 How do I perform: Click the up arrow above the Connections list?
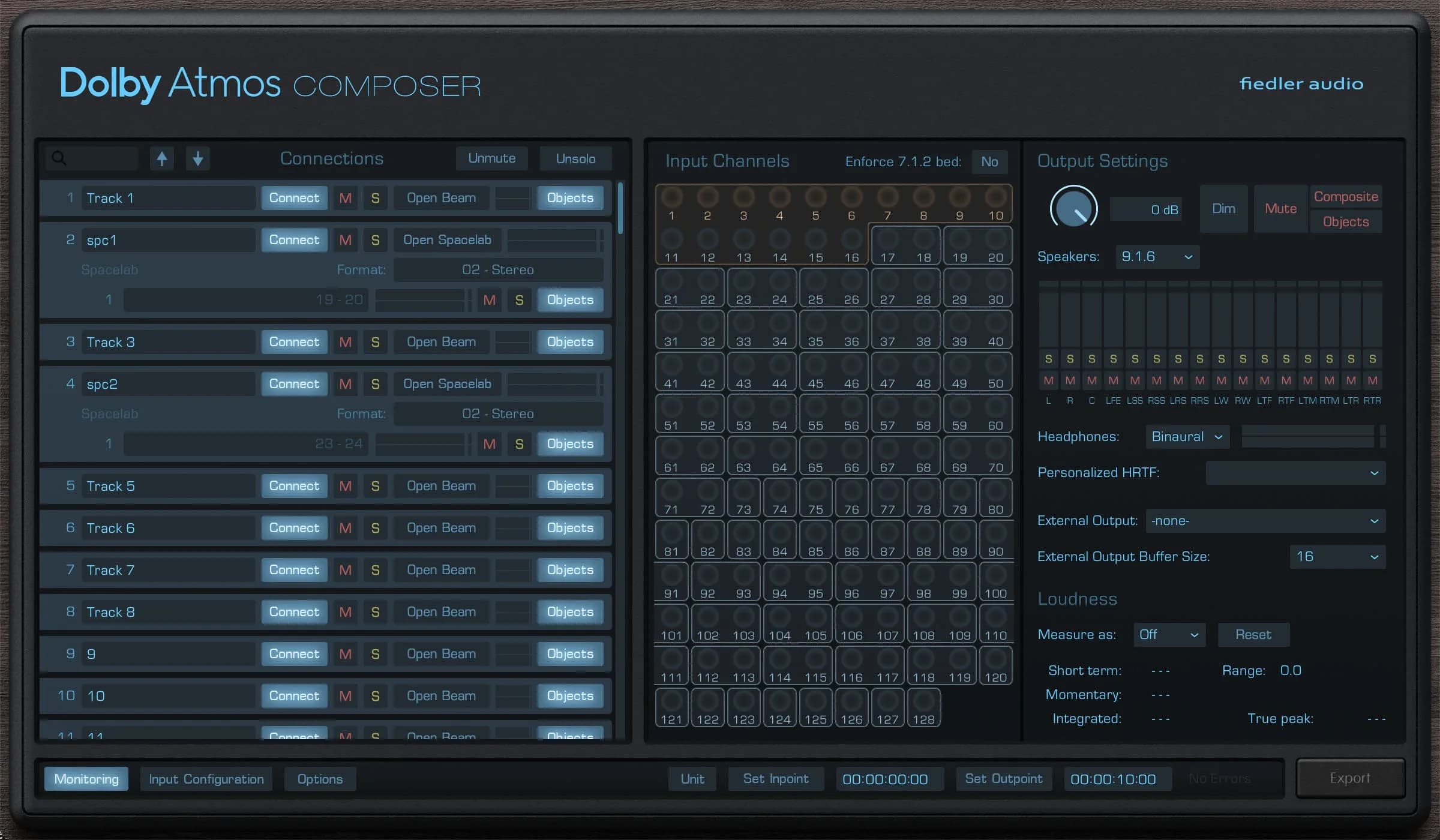click(x=161, y=158)
